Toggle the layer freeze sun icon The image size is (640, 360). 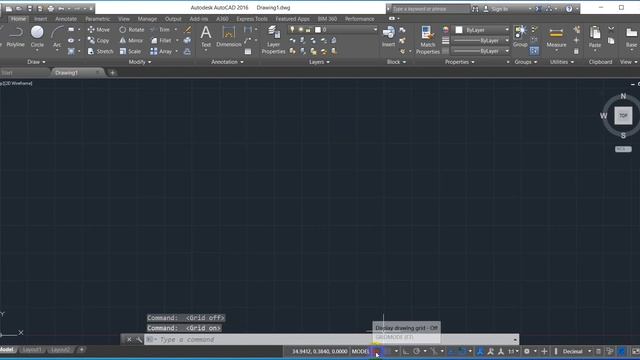(301, 29)
